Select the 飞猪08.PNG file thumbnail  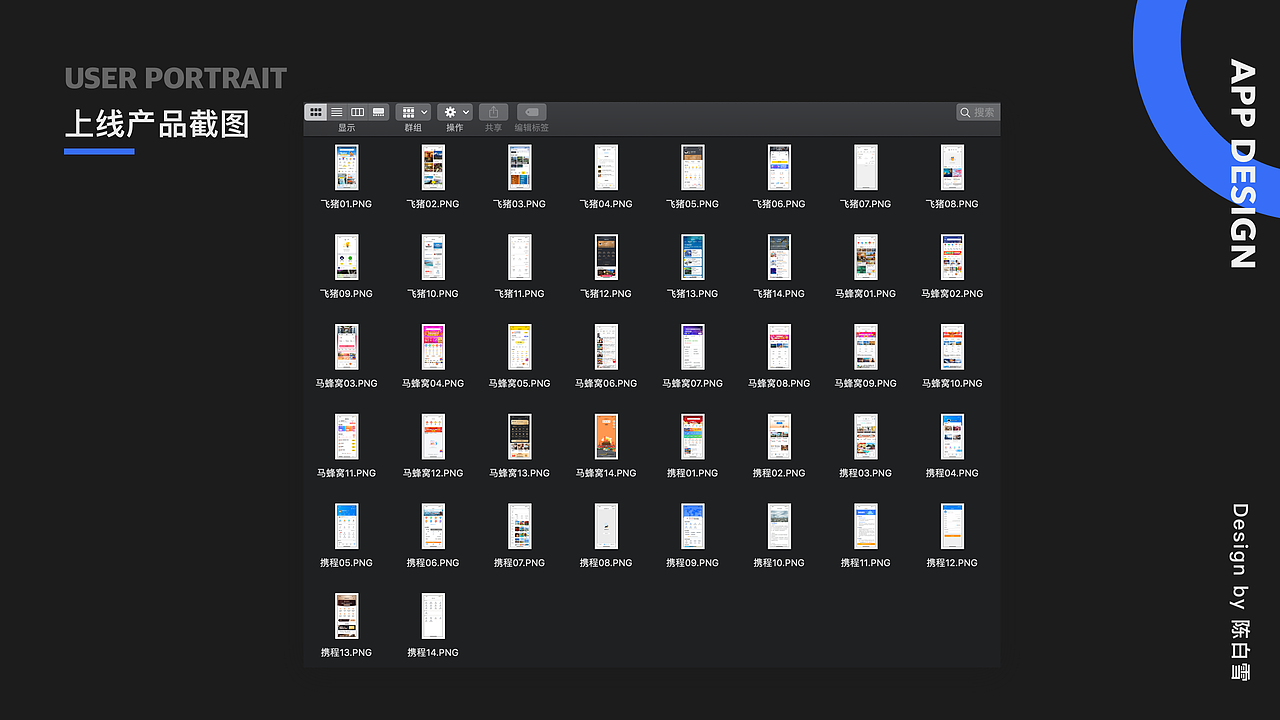pyautogui.click(x=952, y=167)
